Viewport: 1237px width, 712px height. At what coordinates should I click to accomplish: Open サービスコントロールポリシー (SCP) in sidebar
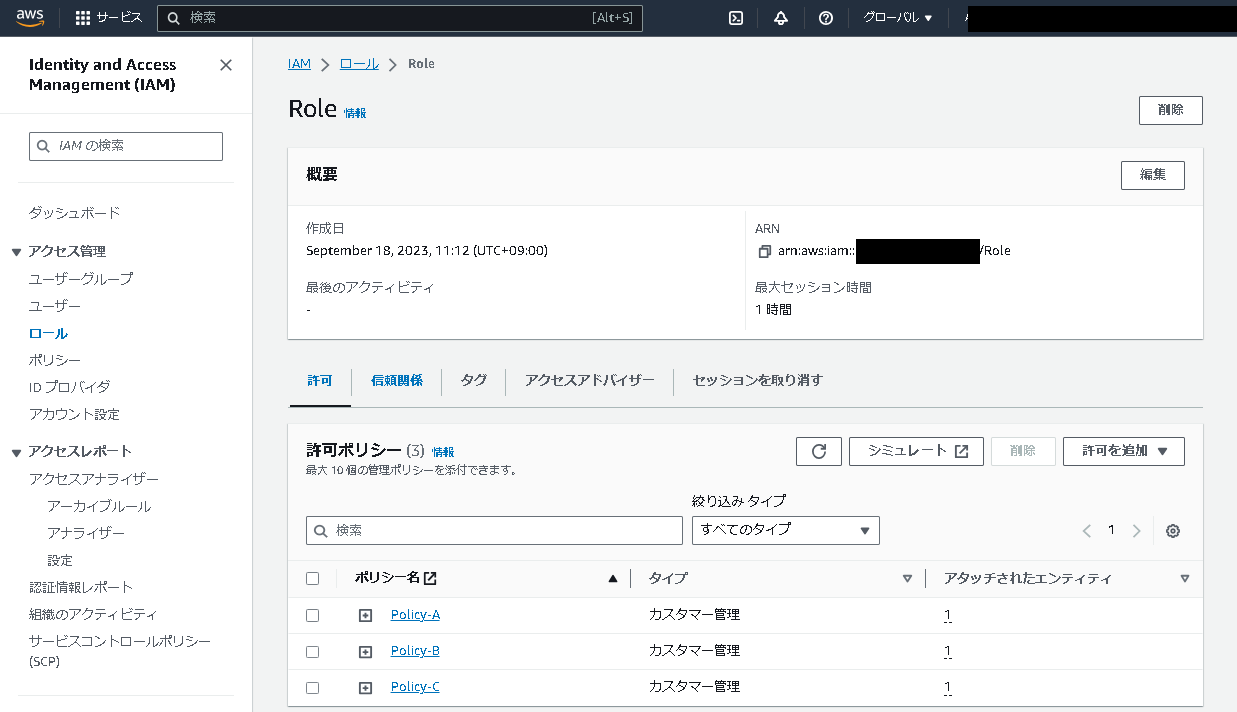point(120,651)
